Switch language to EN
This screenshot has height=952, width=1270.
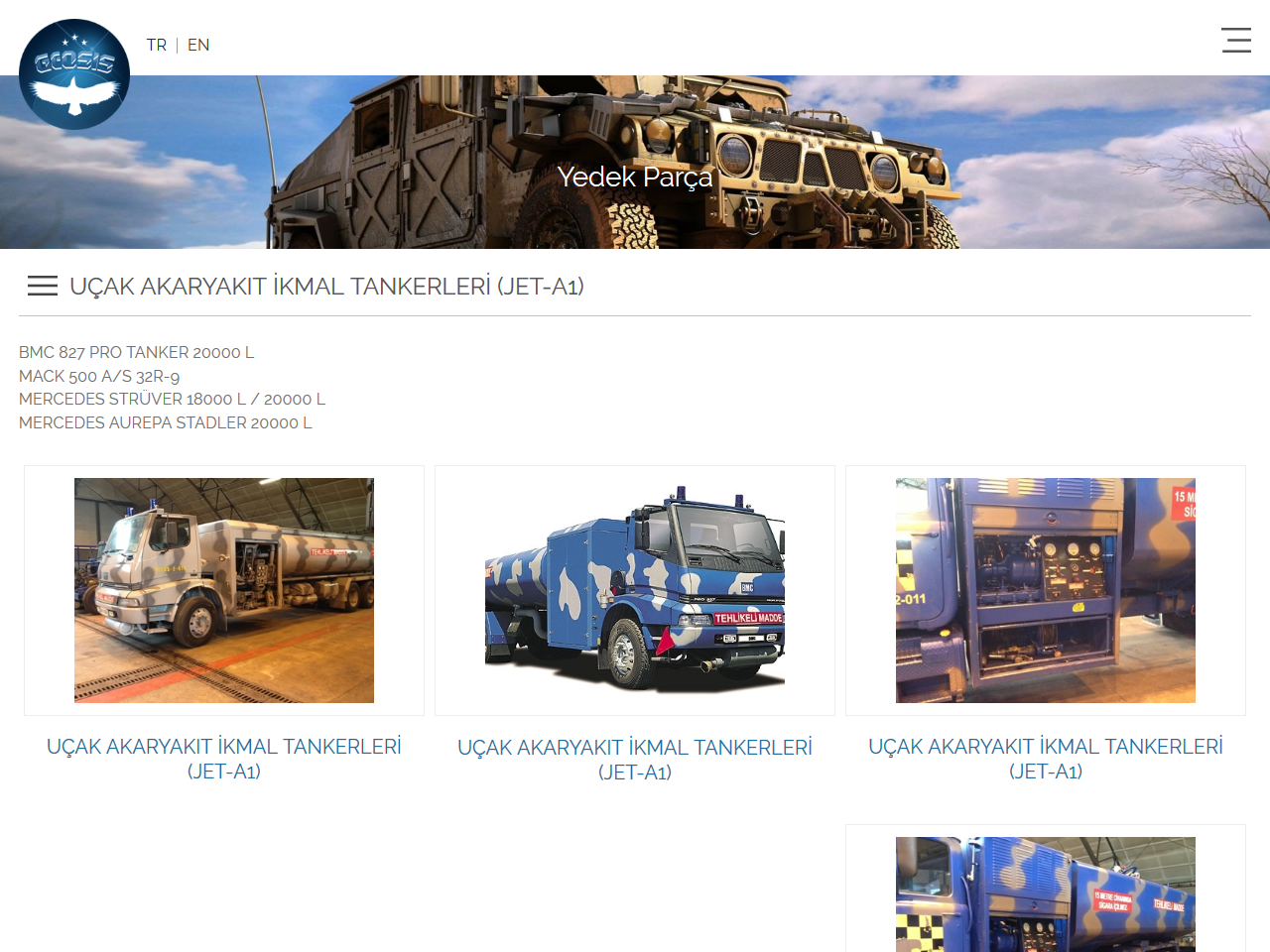(x=198, y=45)
